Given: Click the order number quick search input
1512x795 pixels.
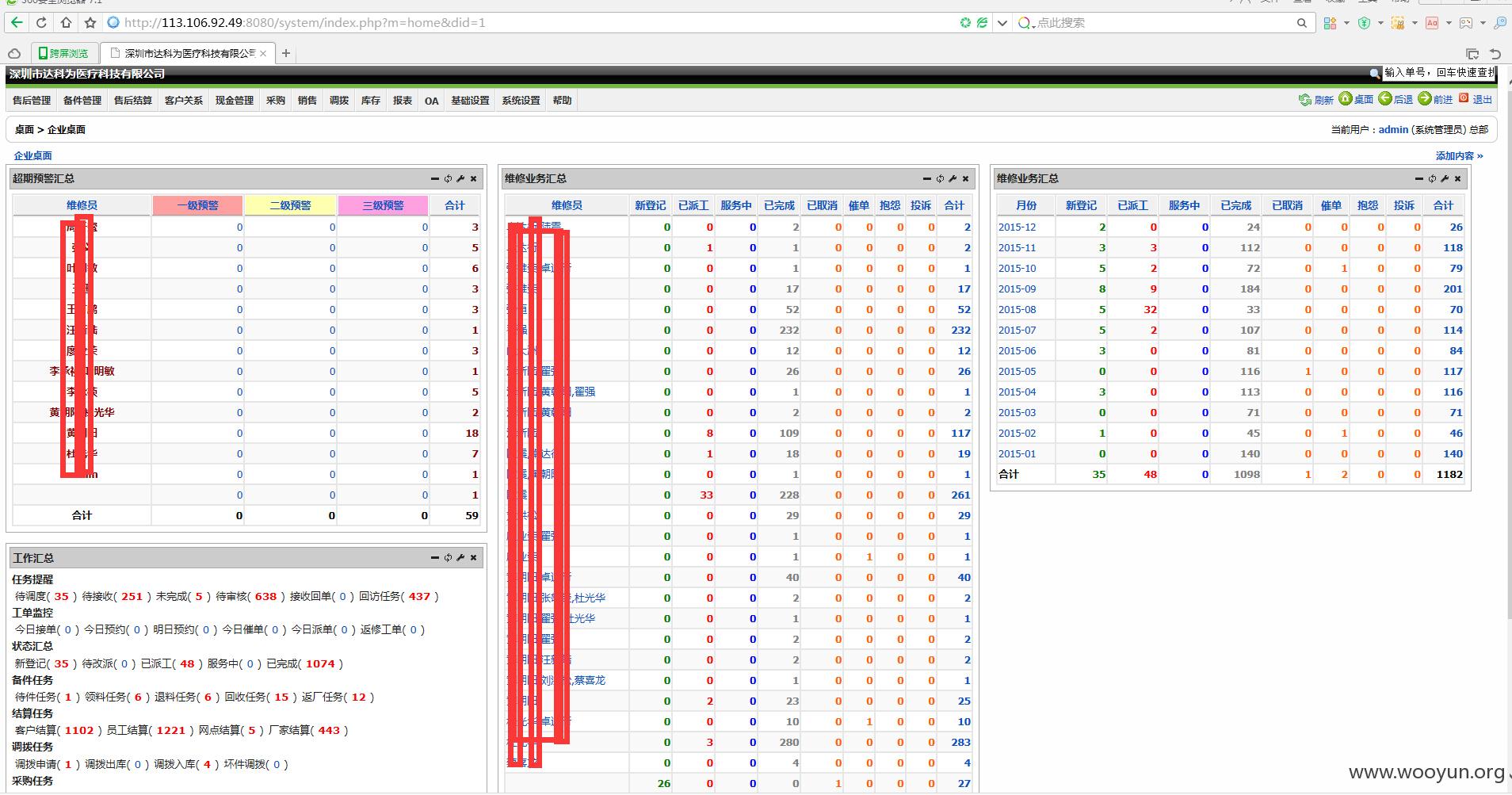Looking at the screenshot, I should click(x=1439, y=73).
